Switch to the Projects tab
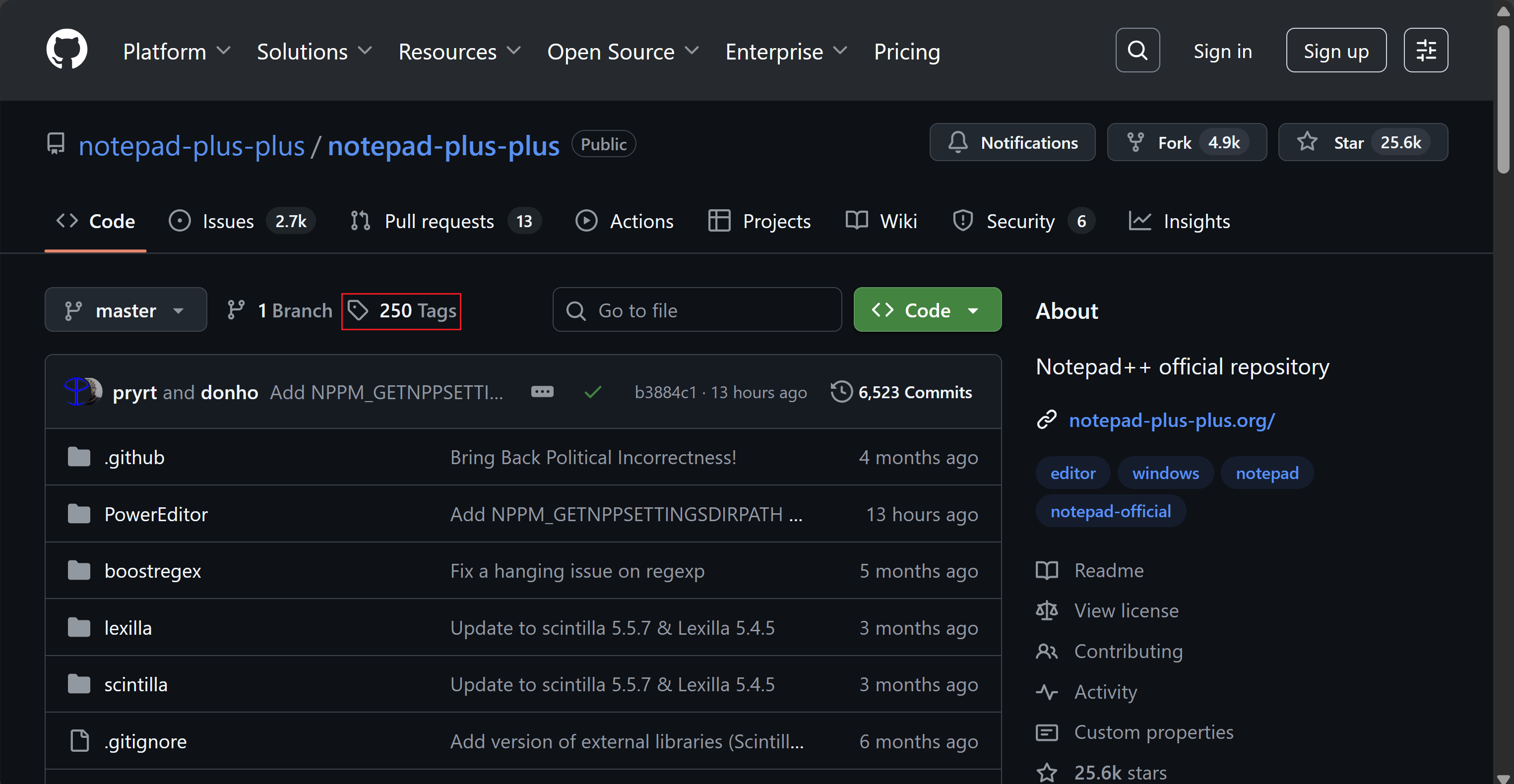The image size is (1514, 784). [x=759, y=221]
